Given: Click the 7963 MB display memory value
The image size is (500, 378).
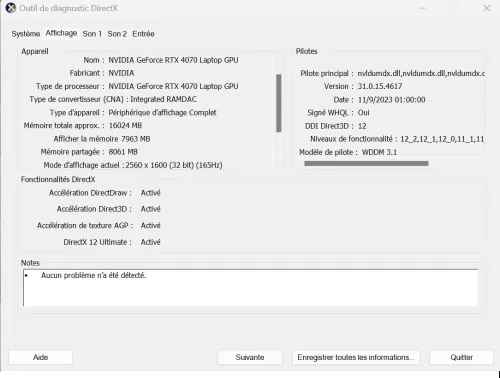Looking at the screenshot, I should click(136, 139).
